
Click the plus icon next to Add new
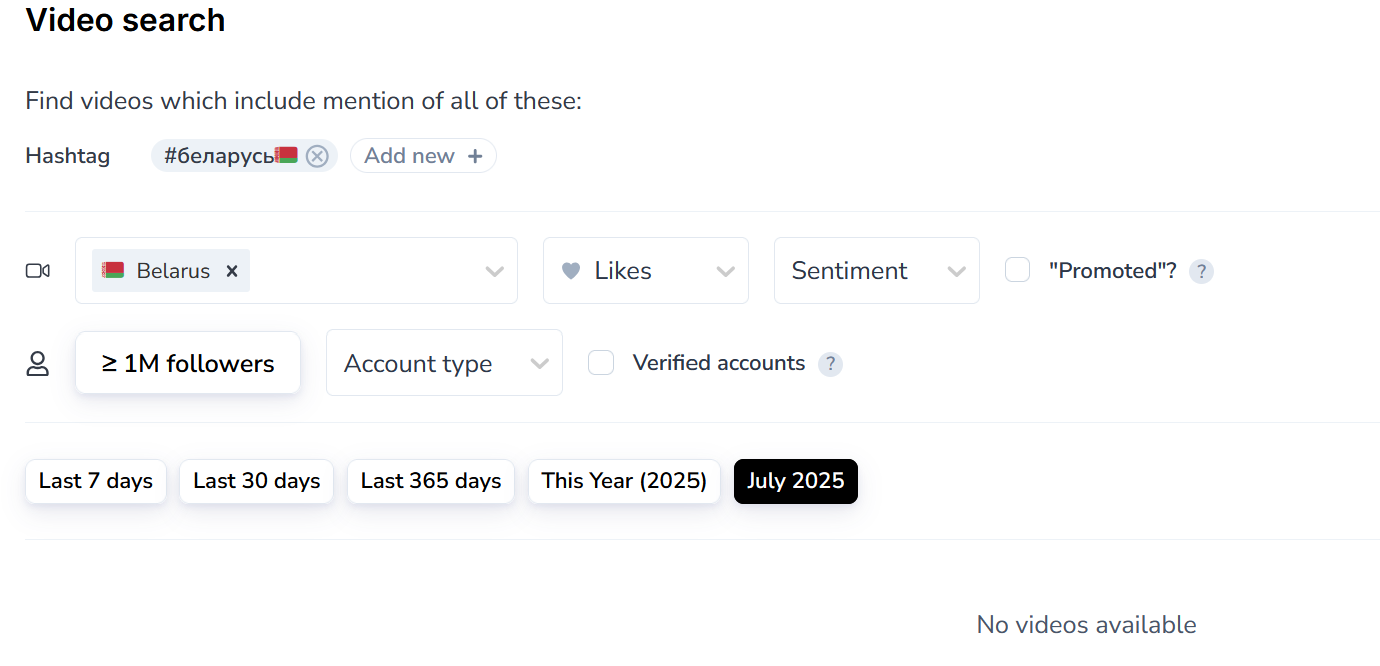click(475, 156)
